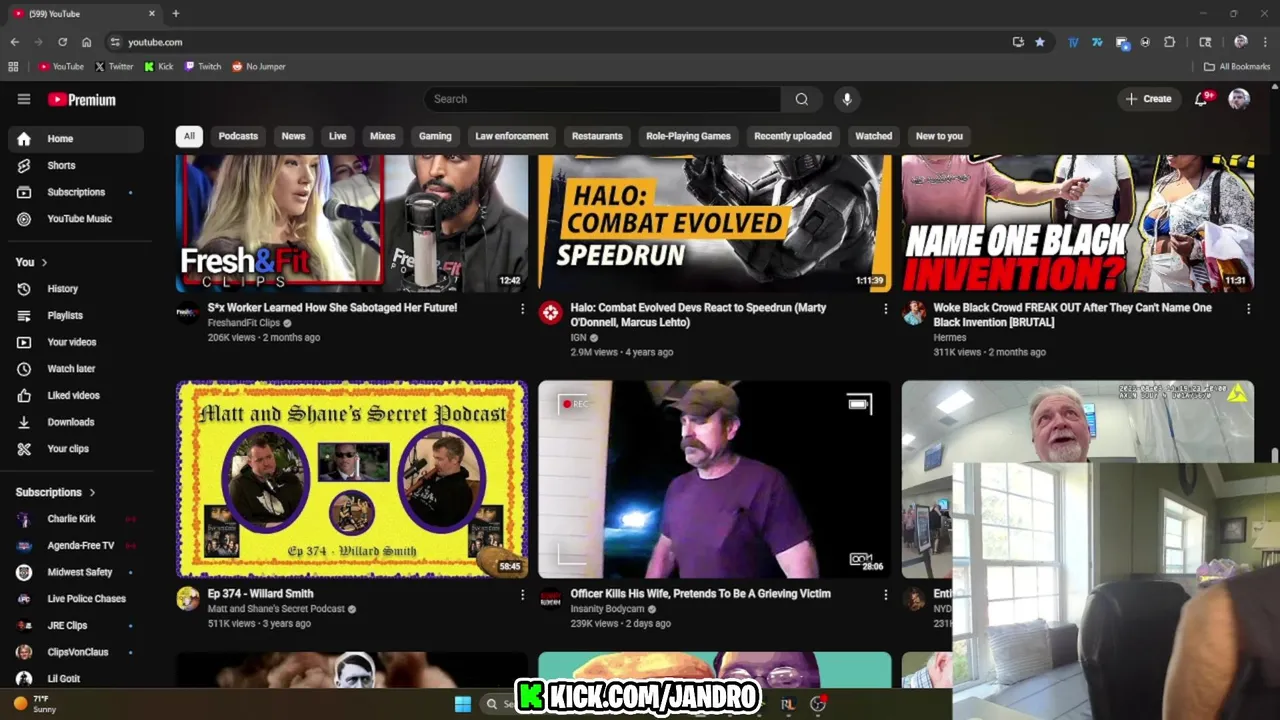Open Matt and Shane's Secret Podcast thumbnail
1280x720 pixels.
pyautogui.click(x=352, y=479)
